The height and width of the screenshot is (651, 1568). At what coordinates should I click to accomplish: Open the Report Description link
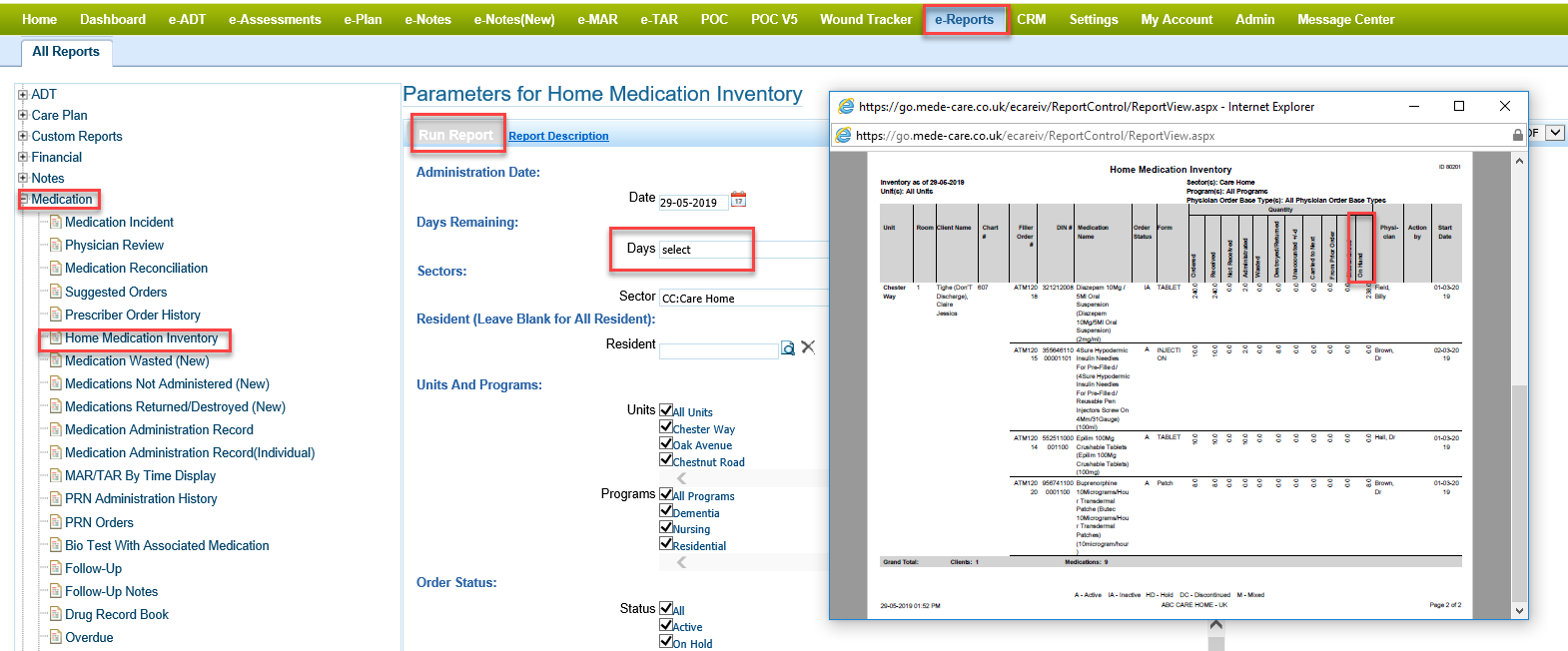[558, 136]
